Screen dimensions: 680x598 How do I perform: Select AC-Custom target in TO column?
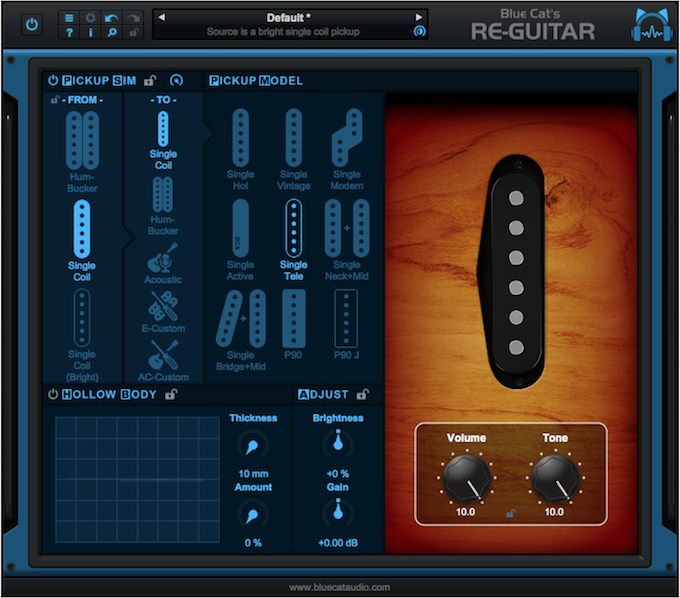tap(163, 361)
